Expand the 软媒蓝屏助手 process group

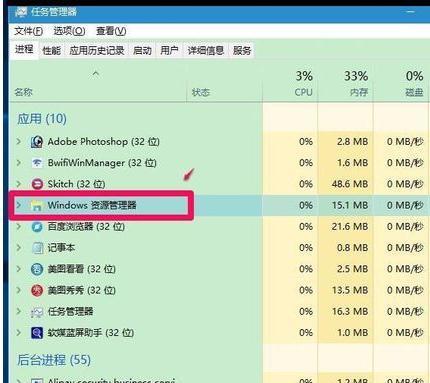point(19,333)
